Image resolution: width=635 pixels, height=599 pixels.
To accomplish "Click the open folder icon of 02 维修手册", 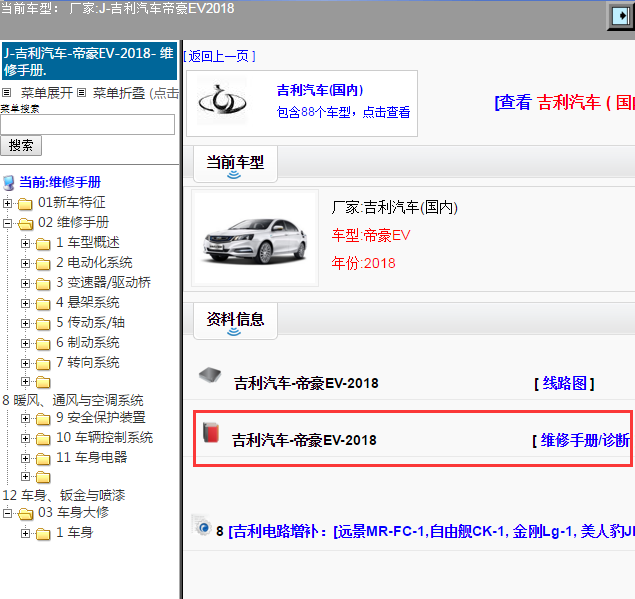I will [x=26, y=224].
